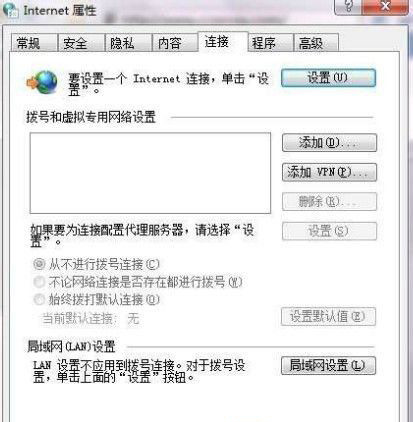
Task: Open the 隐私 tab
Action: pyautogui.click(x=128, y=43)
